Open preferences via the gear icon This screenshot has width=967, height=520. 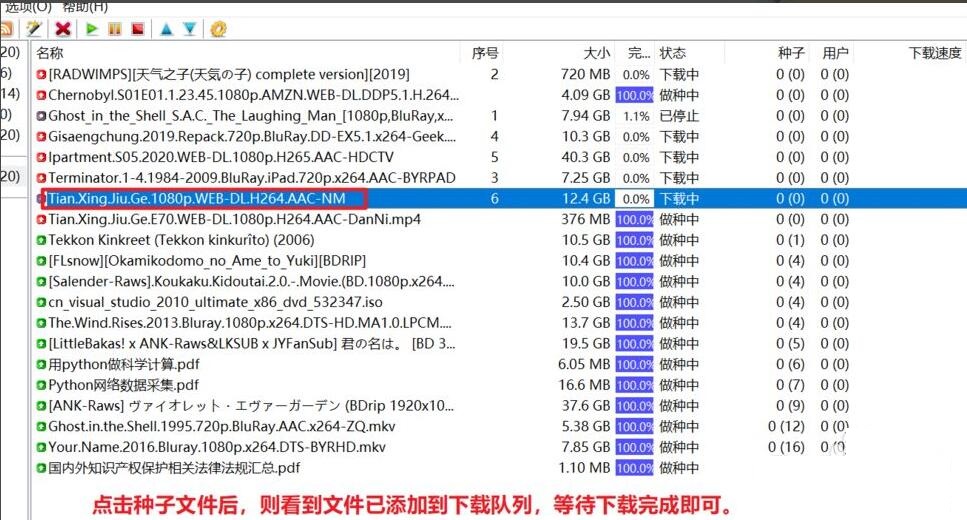coord(218,28)
